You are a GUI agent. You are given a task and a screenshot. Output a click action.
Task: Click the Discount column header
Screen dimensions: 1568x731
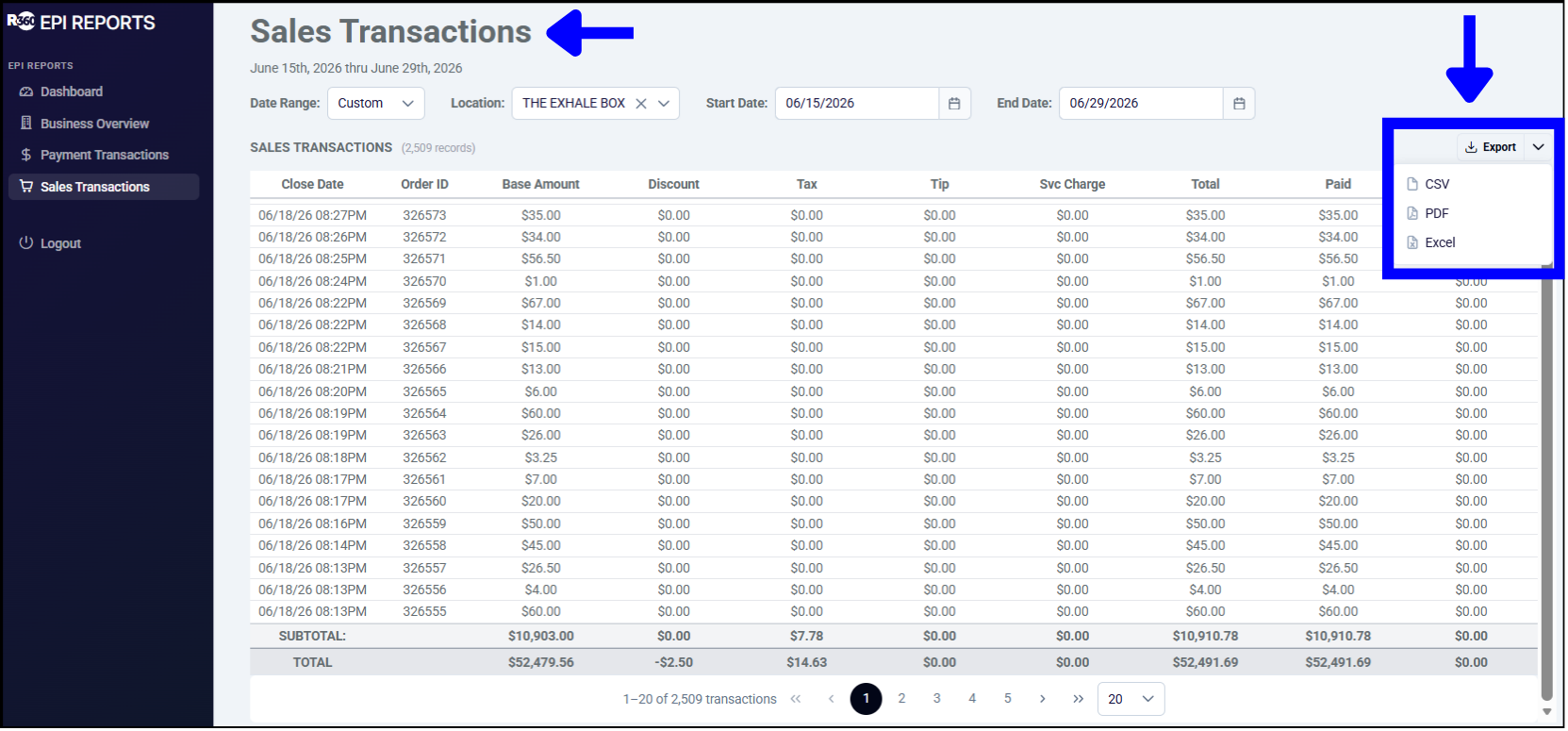[x=673, y=184]
